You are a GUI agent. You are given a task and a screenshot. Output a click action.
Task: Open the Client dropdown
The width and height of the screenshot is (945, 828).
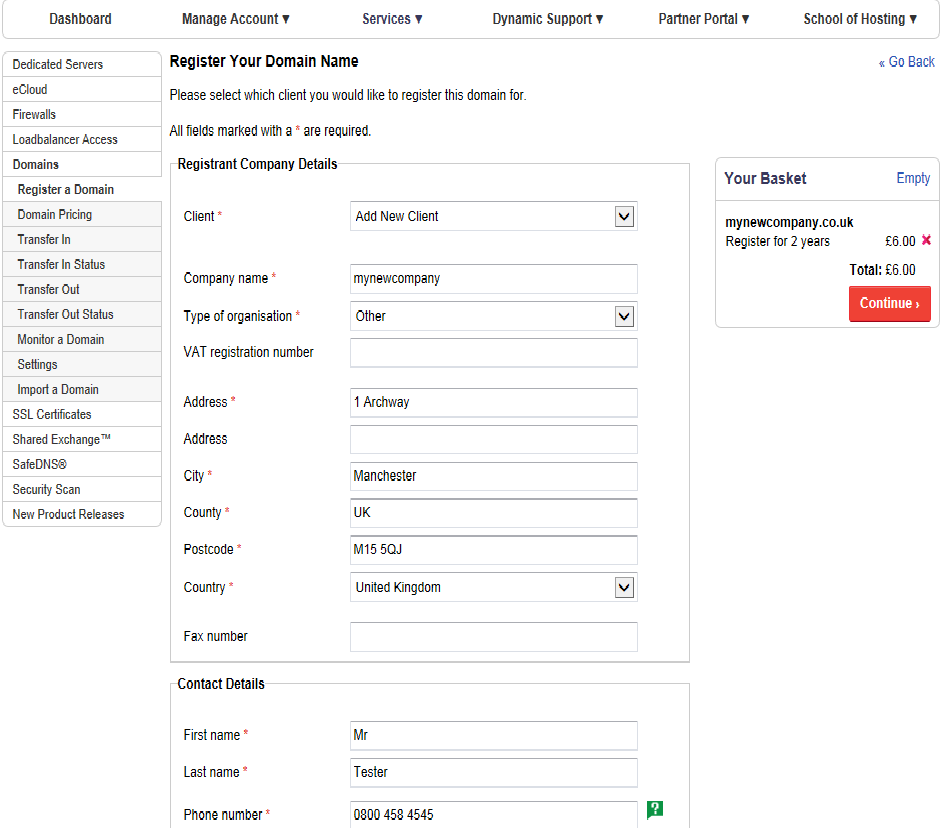tap(494, 216)
